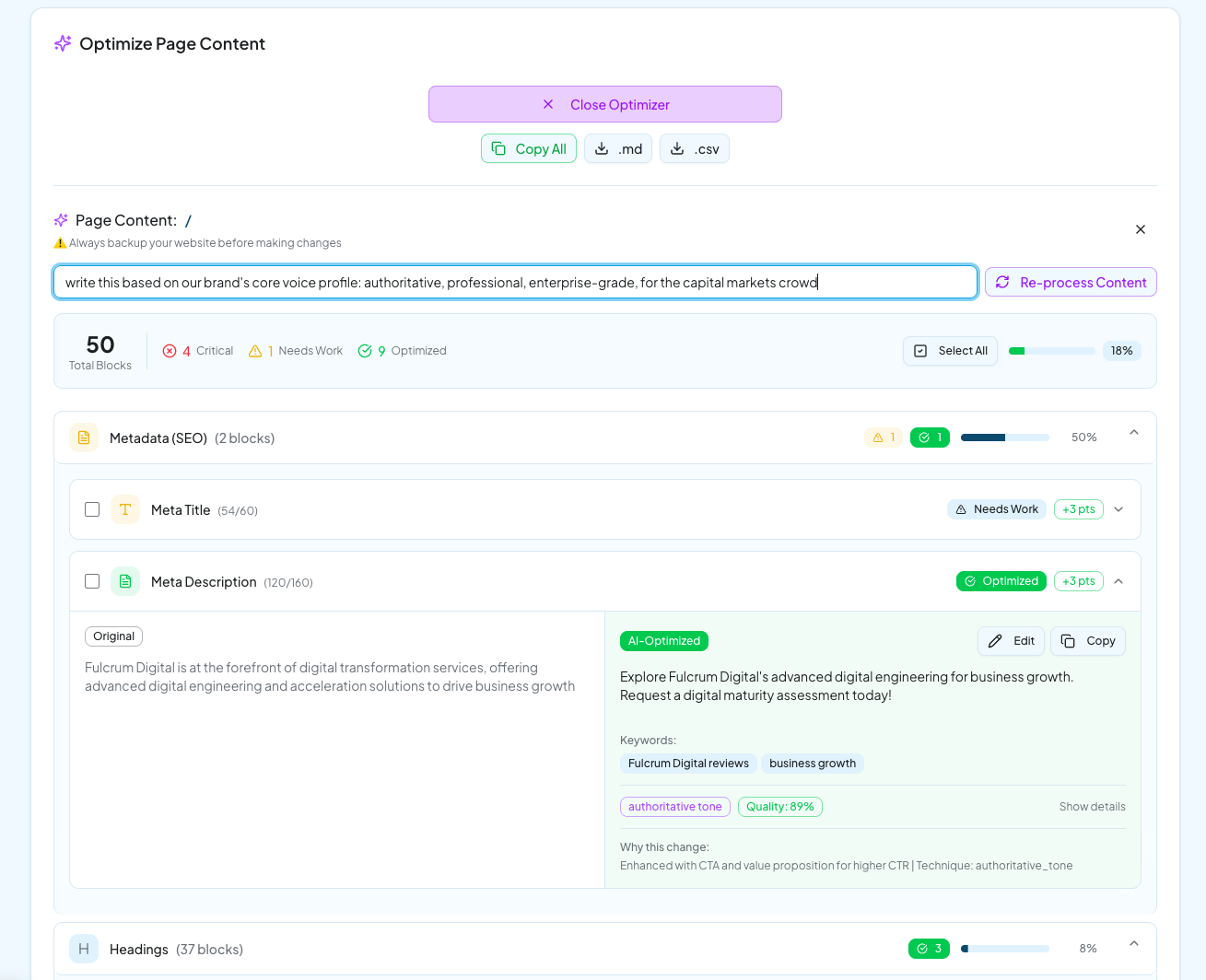Click the business growth keyword tag
The height and width of the screenshot is (980, 1206).
(813, 764)
